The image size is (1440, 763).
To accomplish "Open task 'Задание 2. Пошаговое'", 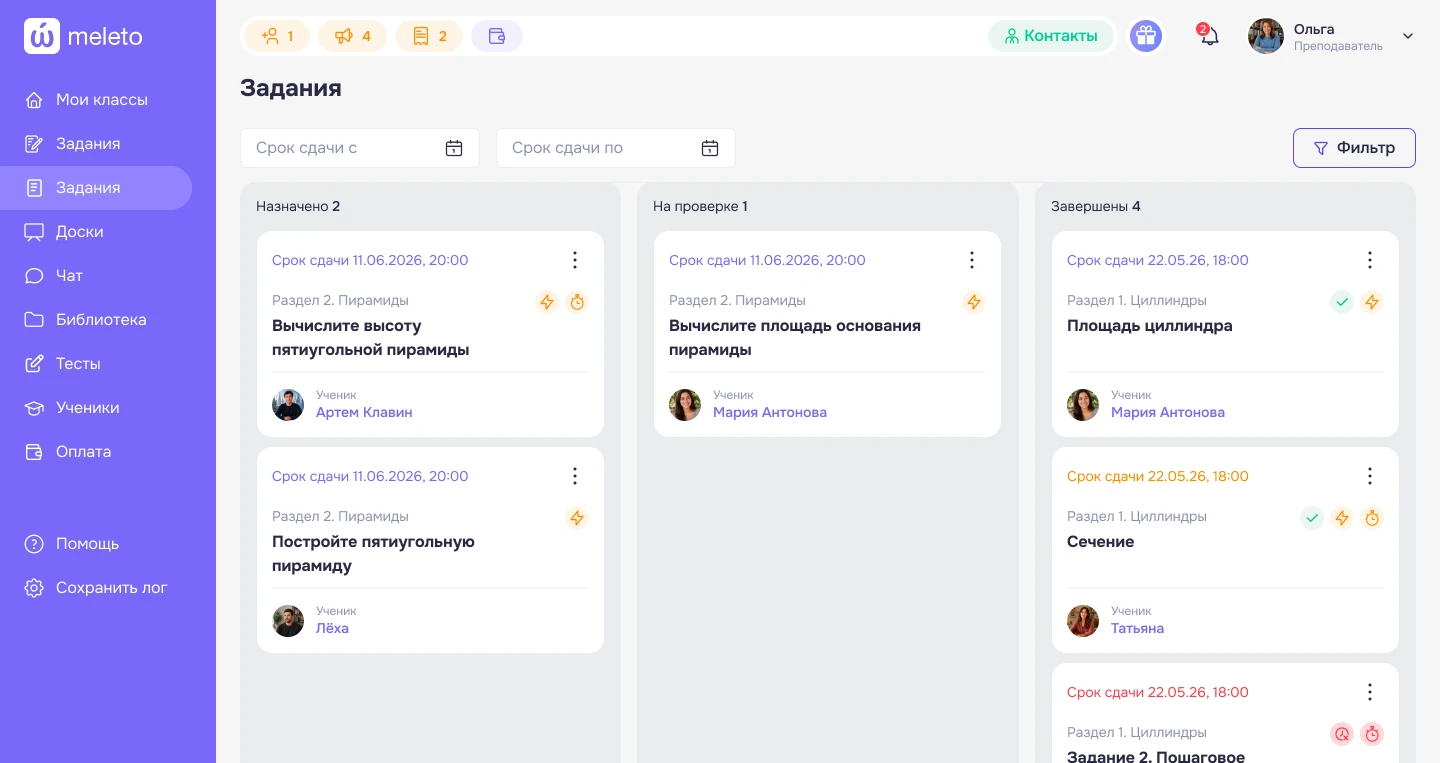I will pyautogui.click(x=1156, y=756).
